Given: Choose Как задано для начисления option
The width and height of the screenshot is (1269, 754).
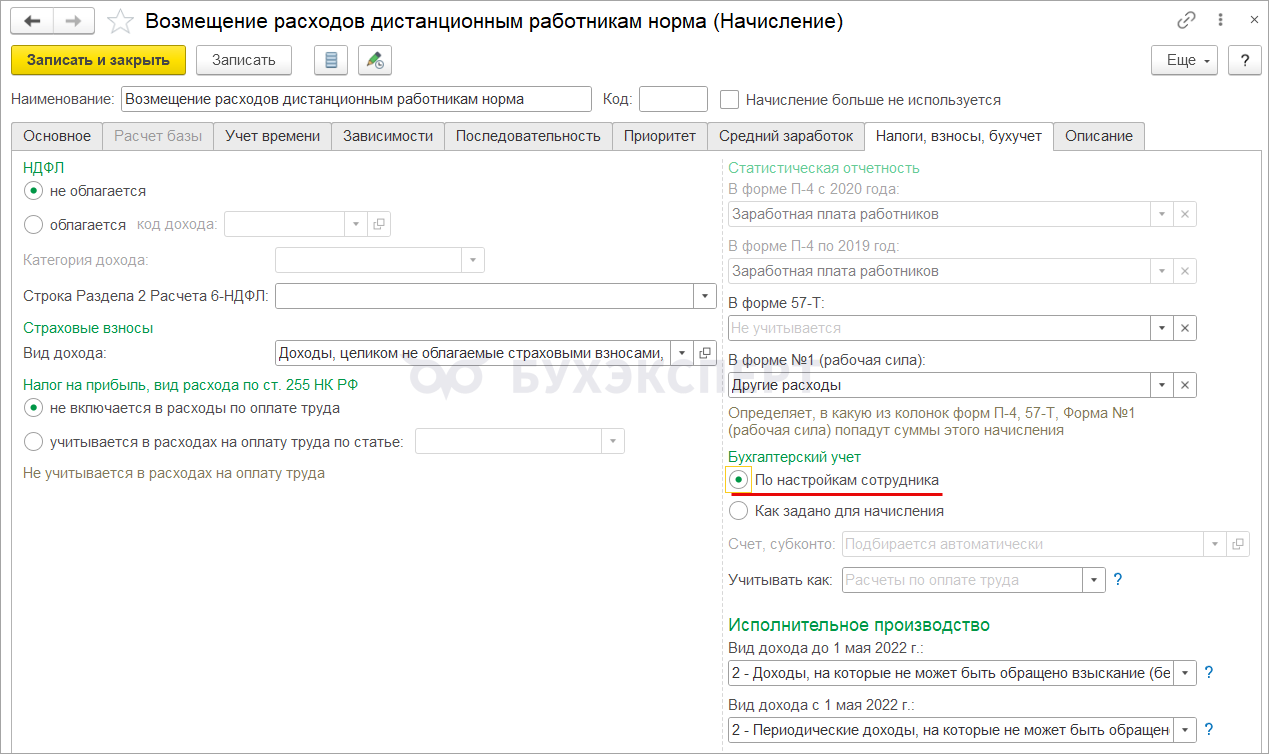Looking at the screenshot, I should pyautogui.click(x=739, y=511).
